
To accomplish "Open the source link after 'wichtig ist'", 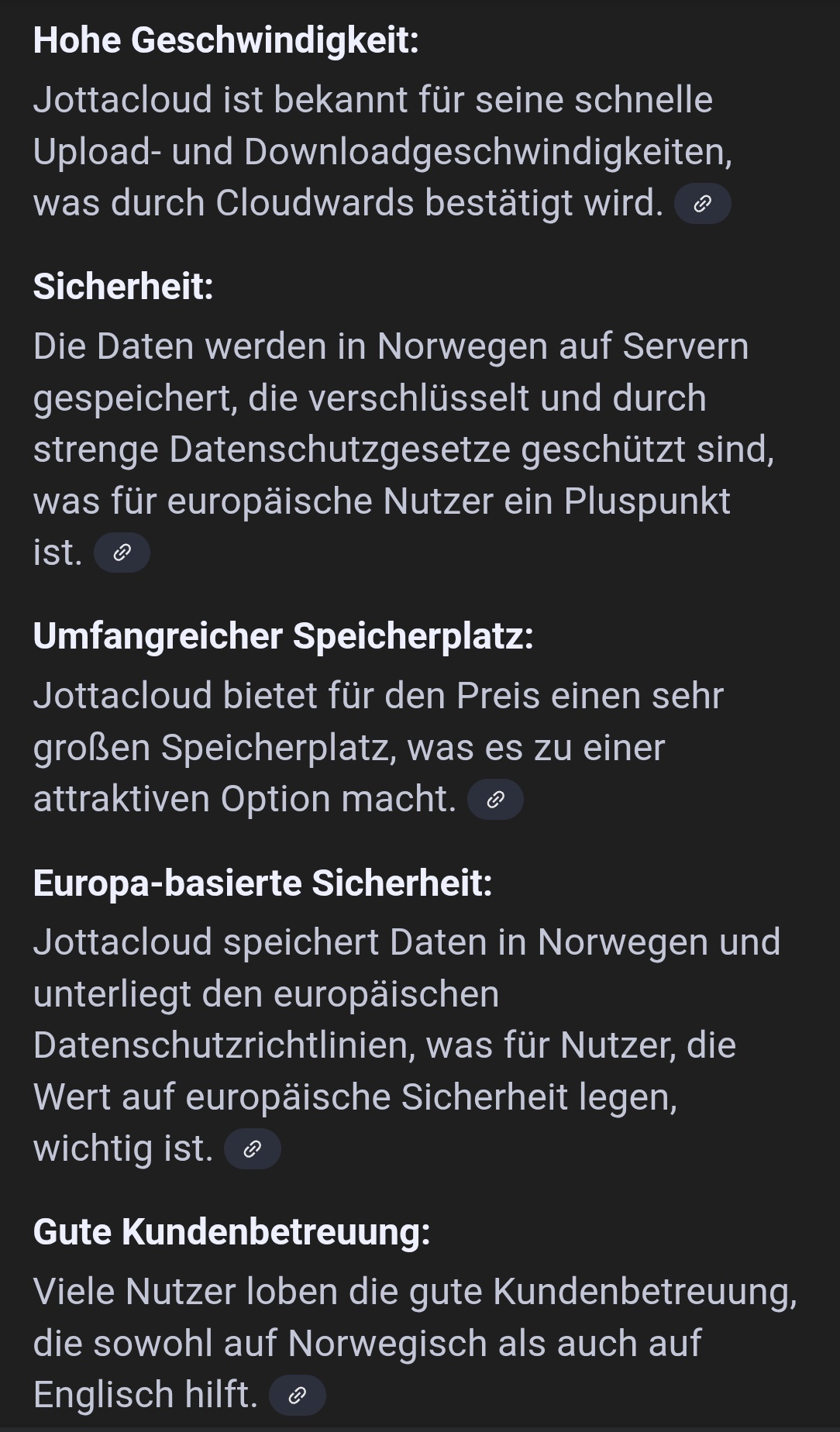I will pyautogui.click(x=252, y=1149).
